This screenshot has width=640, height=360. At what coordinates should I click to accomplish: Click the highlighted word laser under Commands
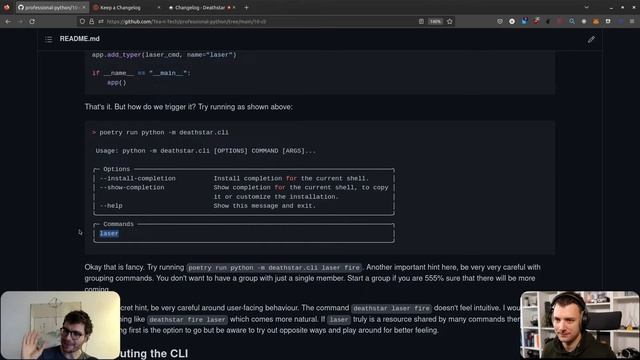pyautogui.click(x=109, y=233)
